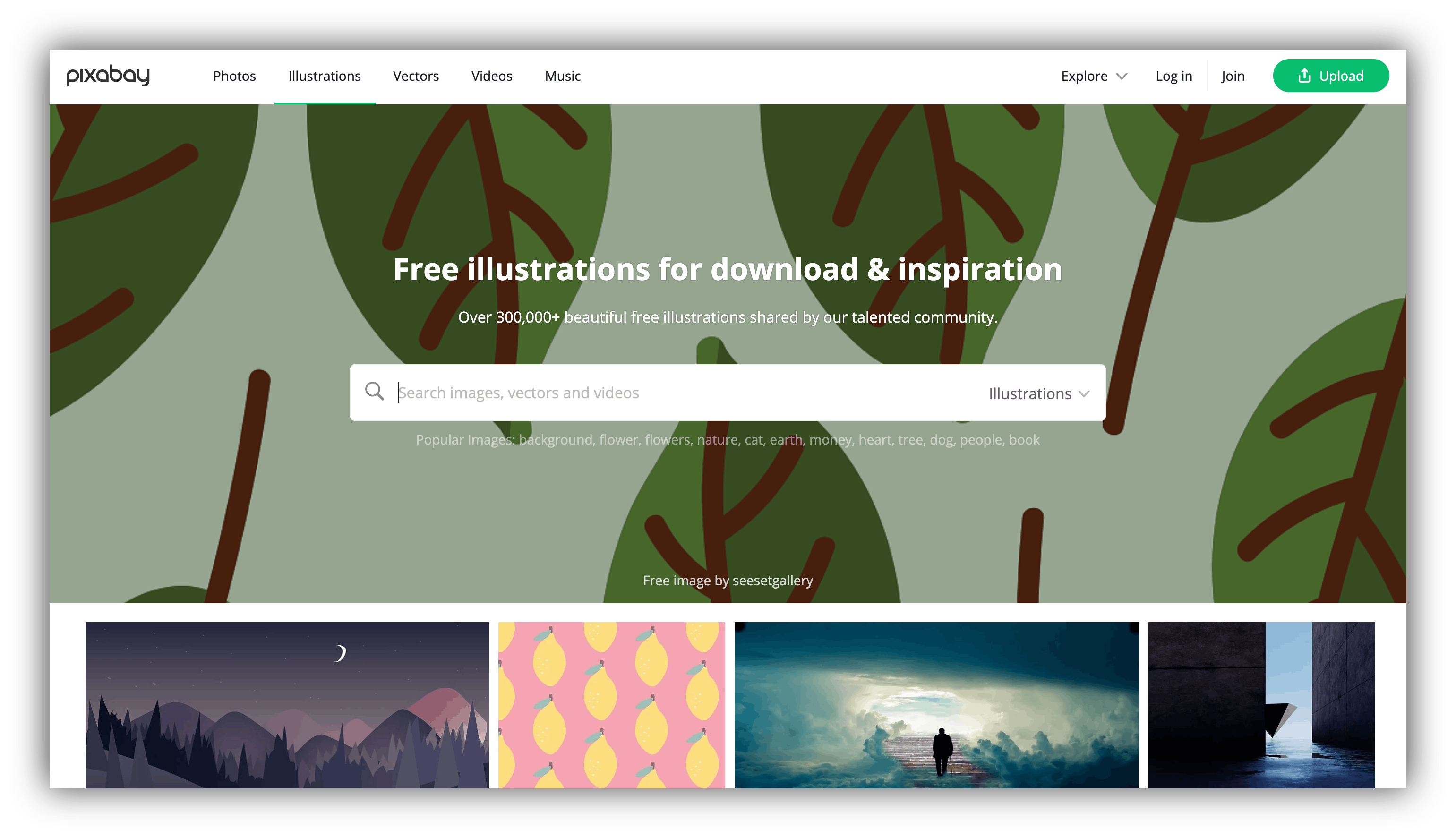The height and width of the screenshot is (838, 1456).
Task: Click the Illustrations dropdown arrow in search
Action: click(x=1086, y=392)
